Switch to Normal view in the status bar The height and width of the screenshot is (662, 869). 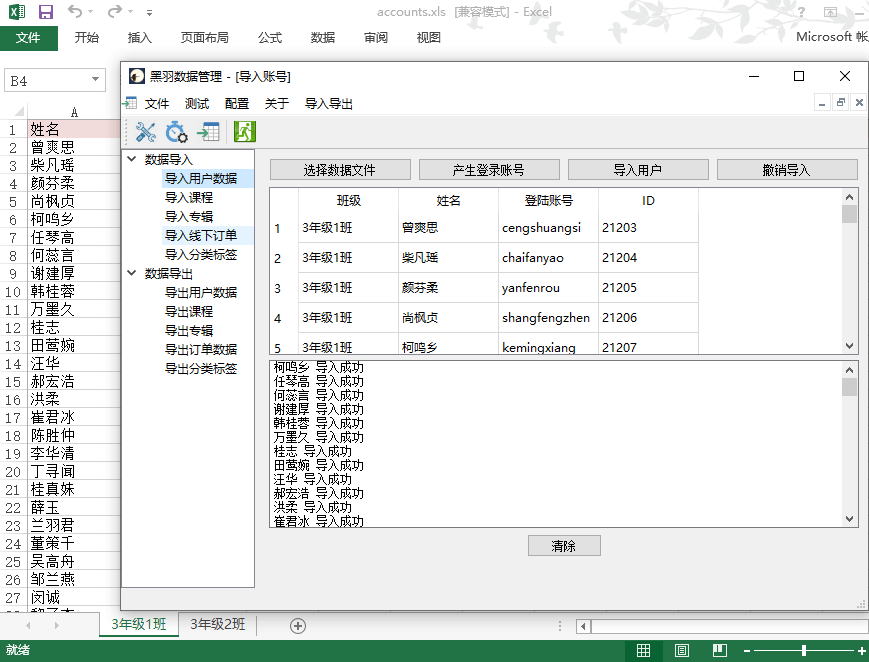click(643, 650)
